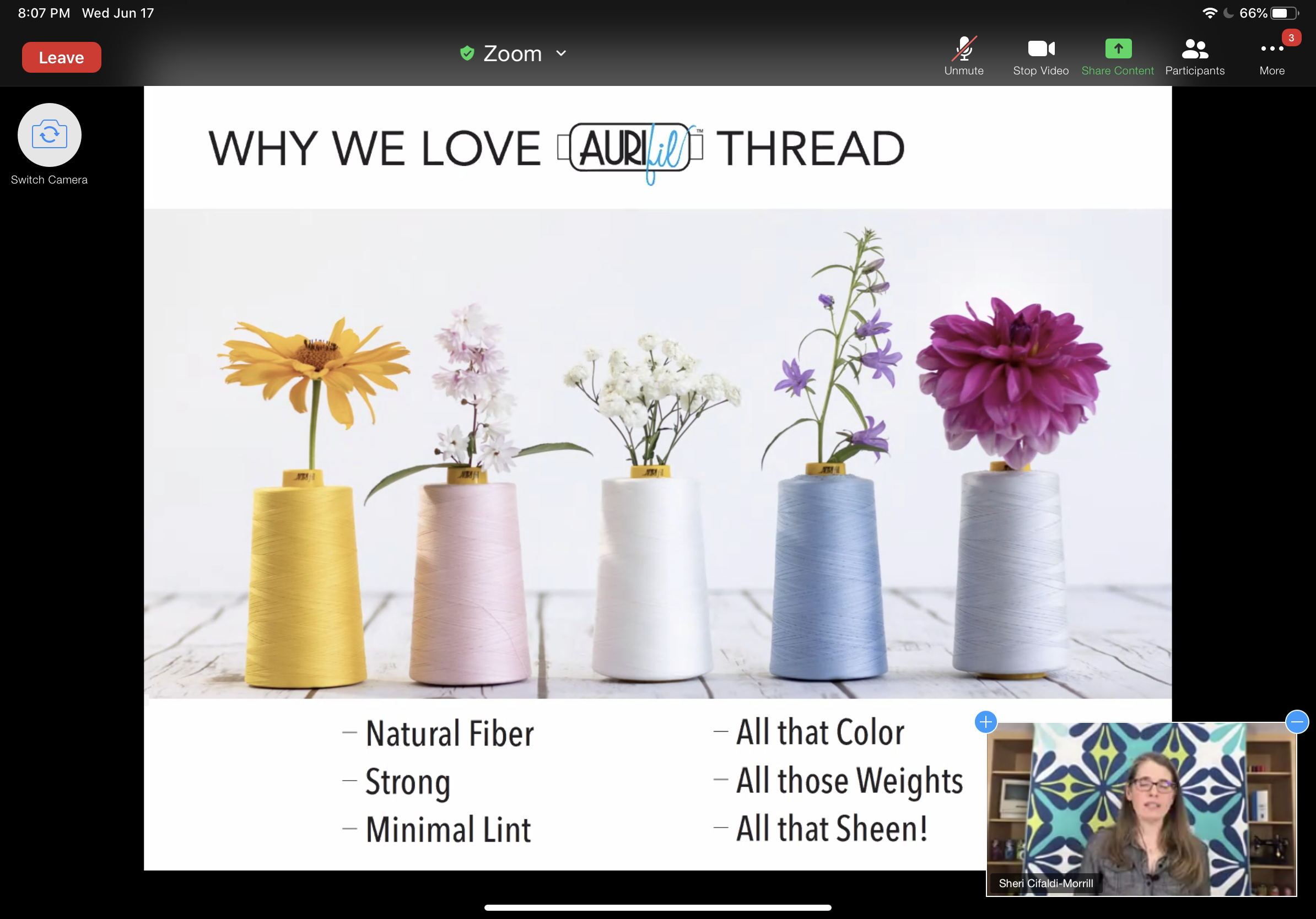Image resolution: width=1316 pixels, height=919 pixels.
Task: Tap the 66% battery percentage text
Action: (1253, 13)
